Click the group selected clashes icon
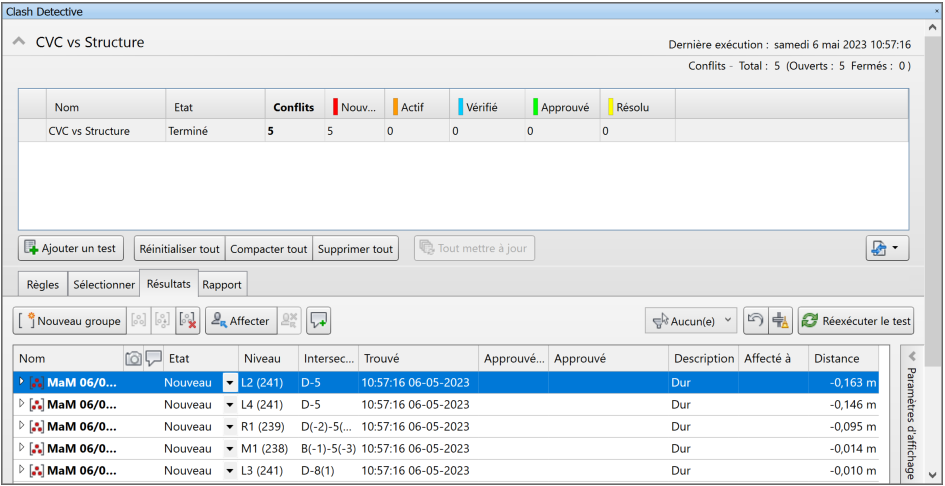The image size is (945, 486). click(x=139, y=321)
